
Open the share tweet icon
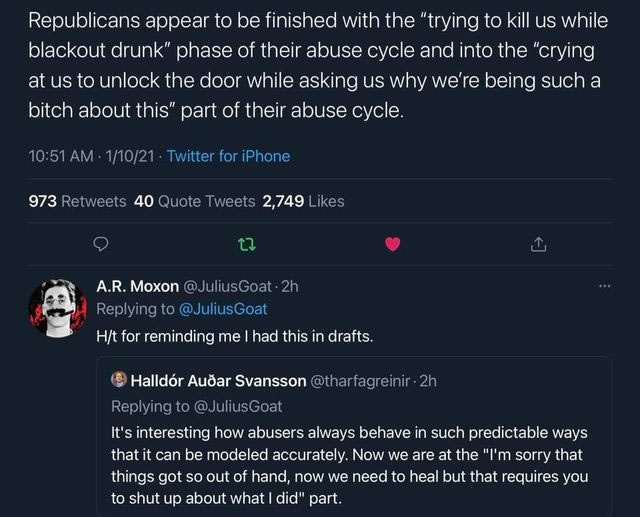(538, 243)
